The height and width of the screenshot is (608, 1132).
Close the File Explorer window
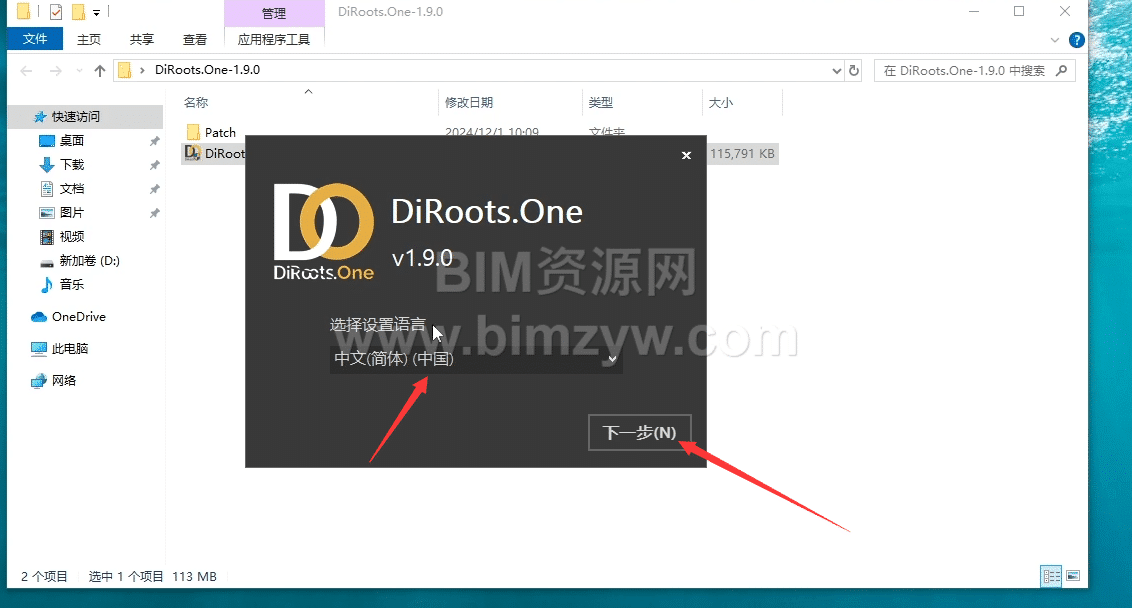click(x=1065, y=12)
